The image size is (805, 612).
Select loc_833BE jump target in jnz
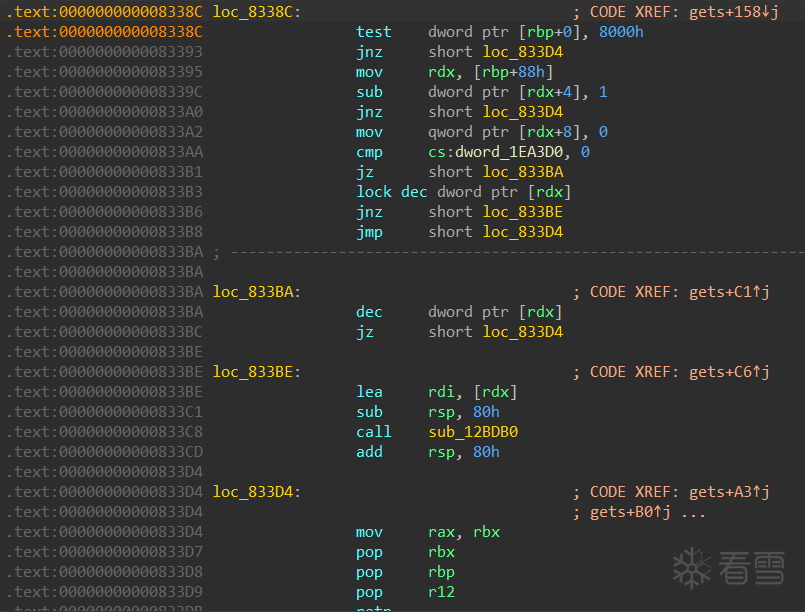click(523, 212)
